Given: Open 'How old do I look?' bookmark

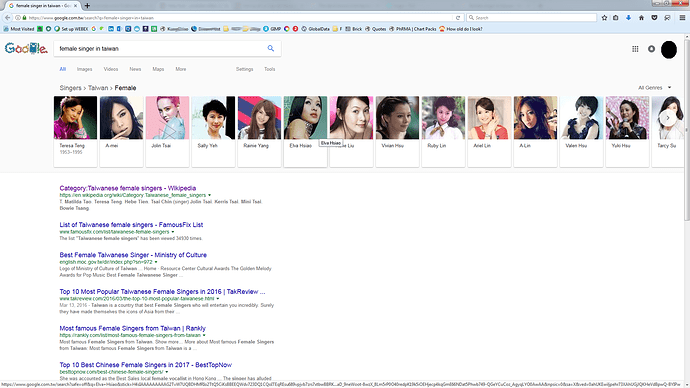Looking at the screenshot, I should 461,29.
